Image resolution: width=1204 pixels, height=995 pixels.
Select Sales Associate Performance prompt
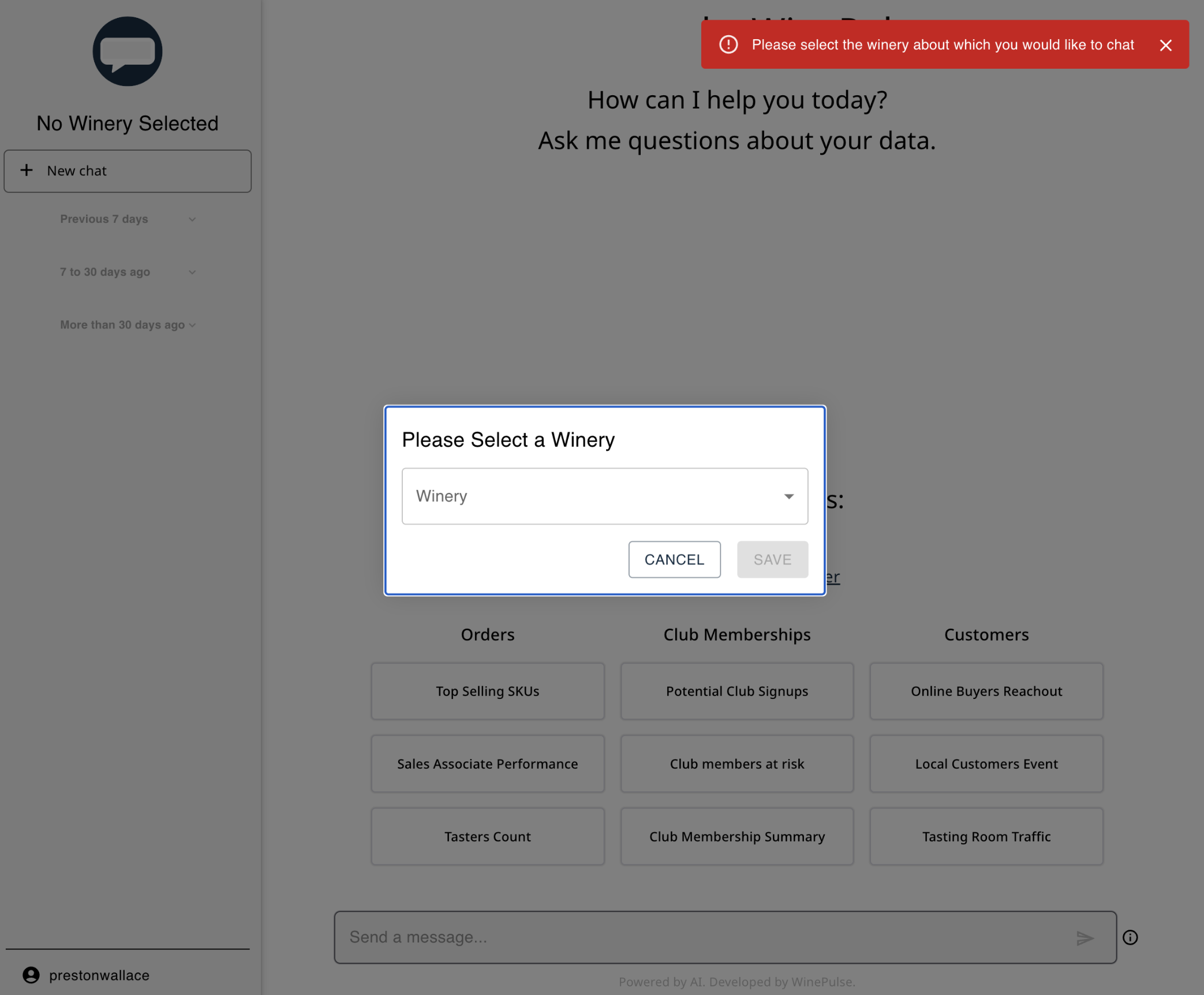pyautogui.click(x=487, y=764)
